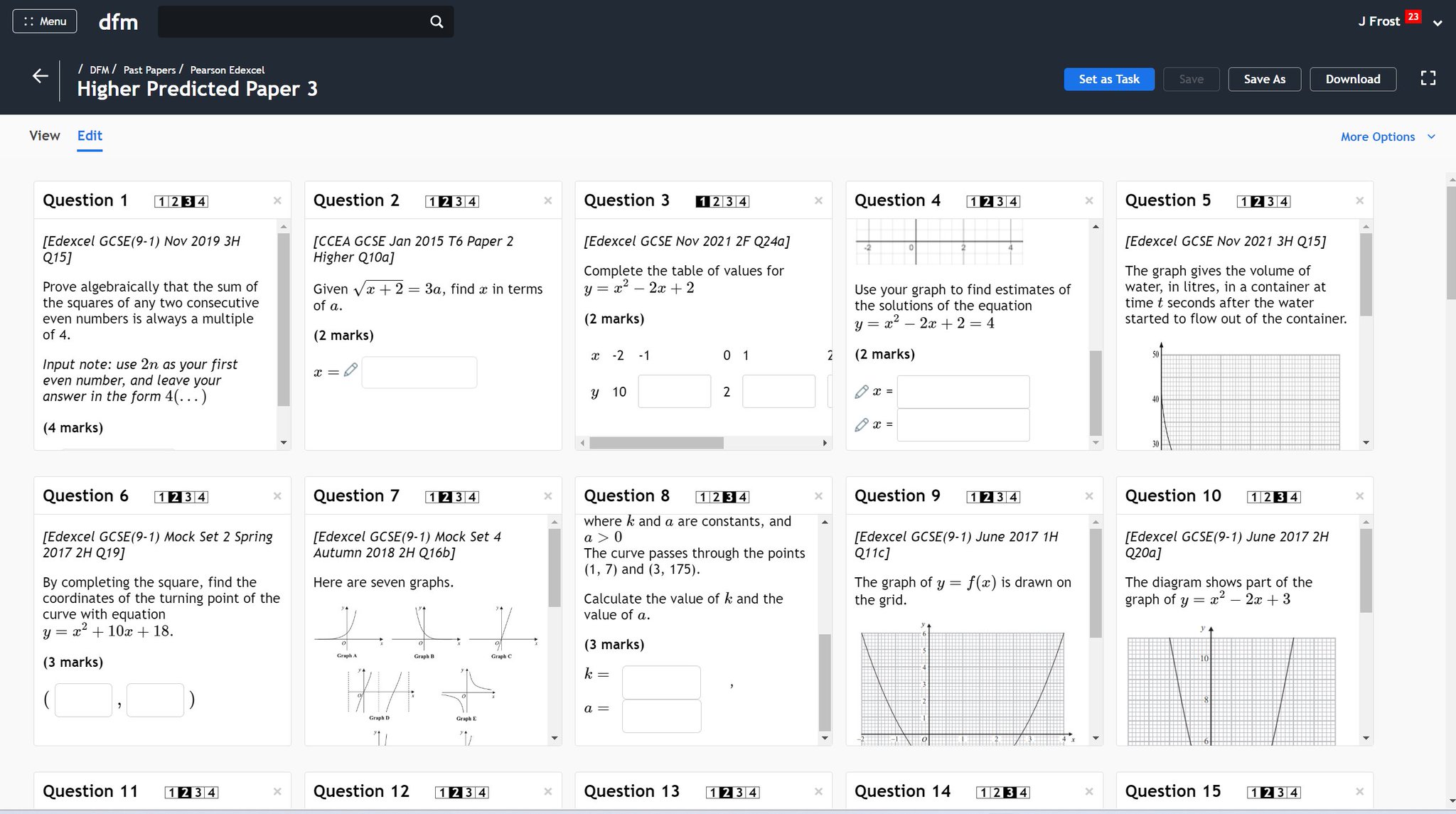Screen dimensions: 1456x814
Task: Click notification badge showing 23
Action: pos(1413,16)
